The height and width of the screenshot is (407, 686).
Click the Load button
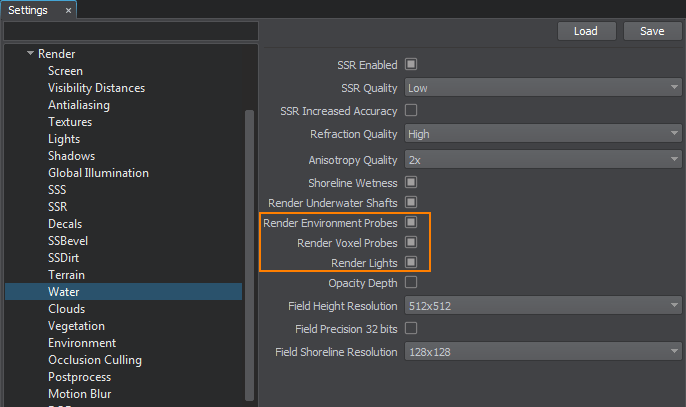586,31
